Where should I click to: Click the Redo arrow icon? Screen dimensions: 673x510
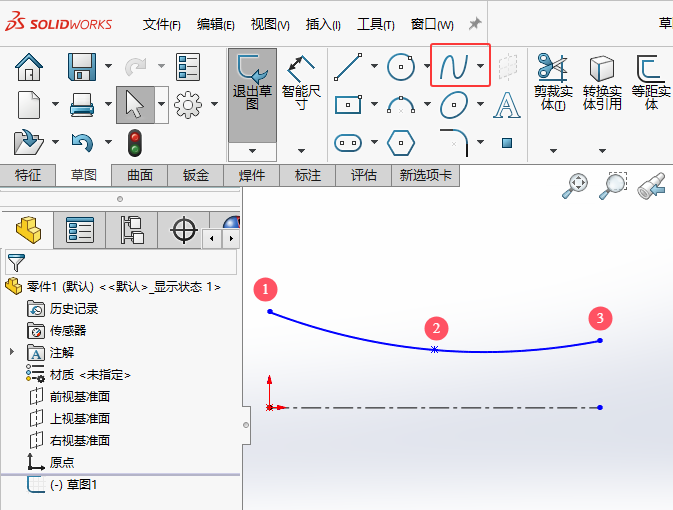coord(136,67)
